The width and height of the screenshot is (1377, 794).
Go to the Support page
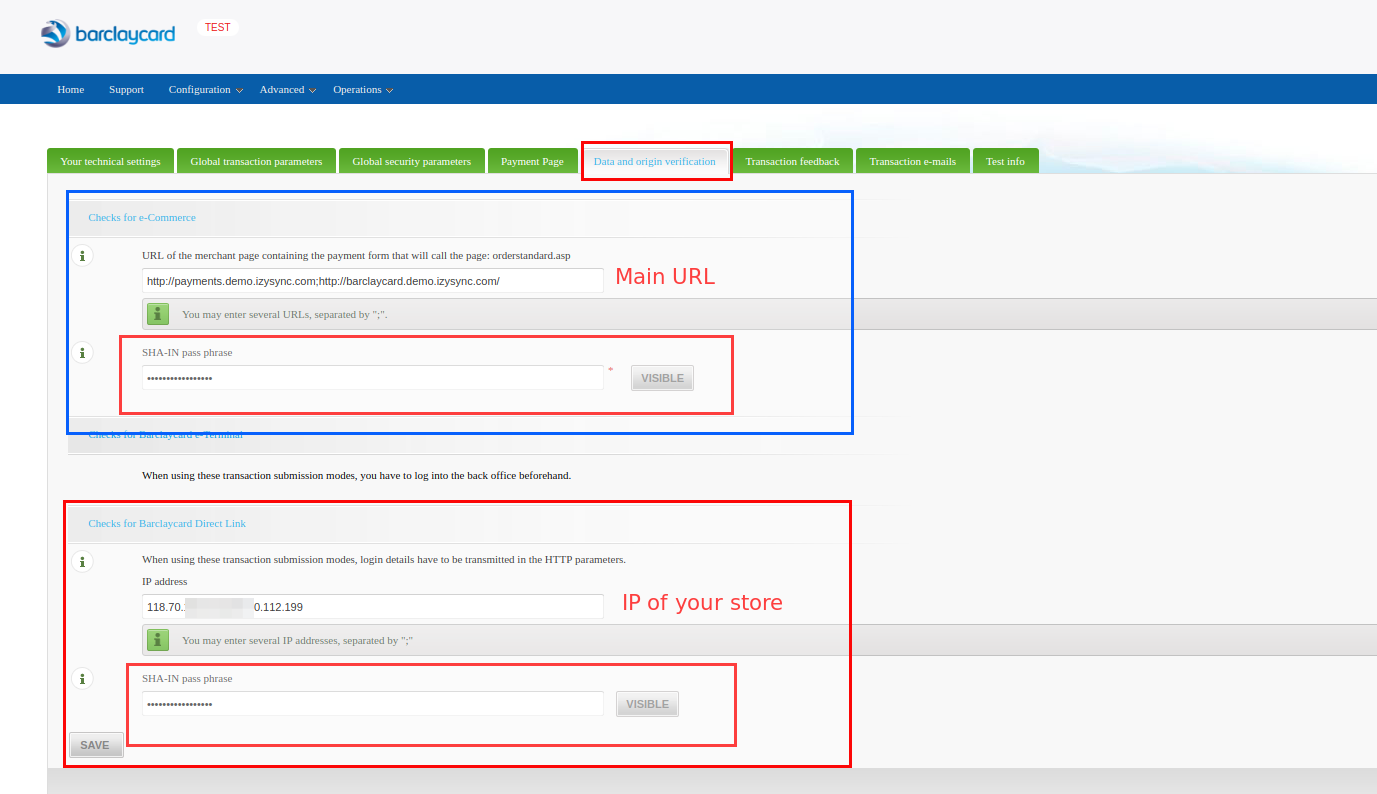[126, 90]
